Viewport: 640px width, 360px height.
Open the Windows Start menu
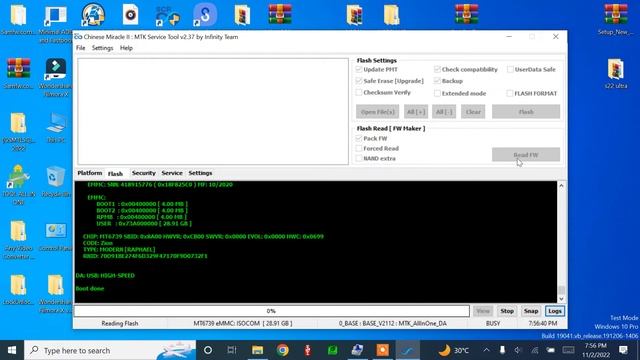click(x=12, y=350)
